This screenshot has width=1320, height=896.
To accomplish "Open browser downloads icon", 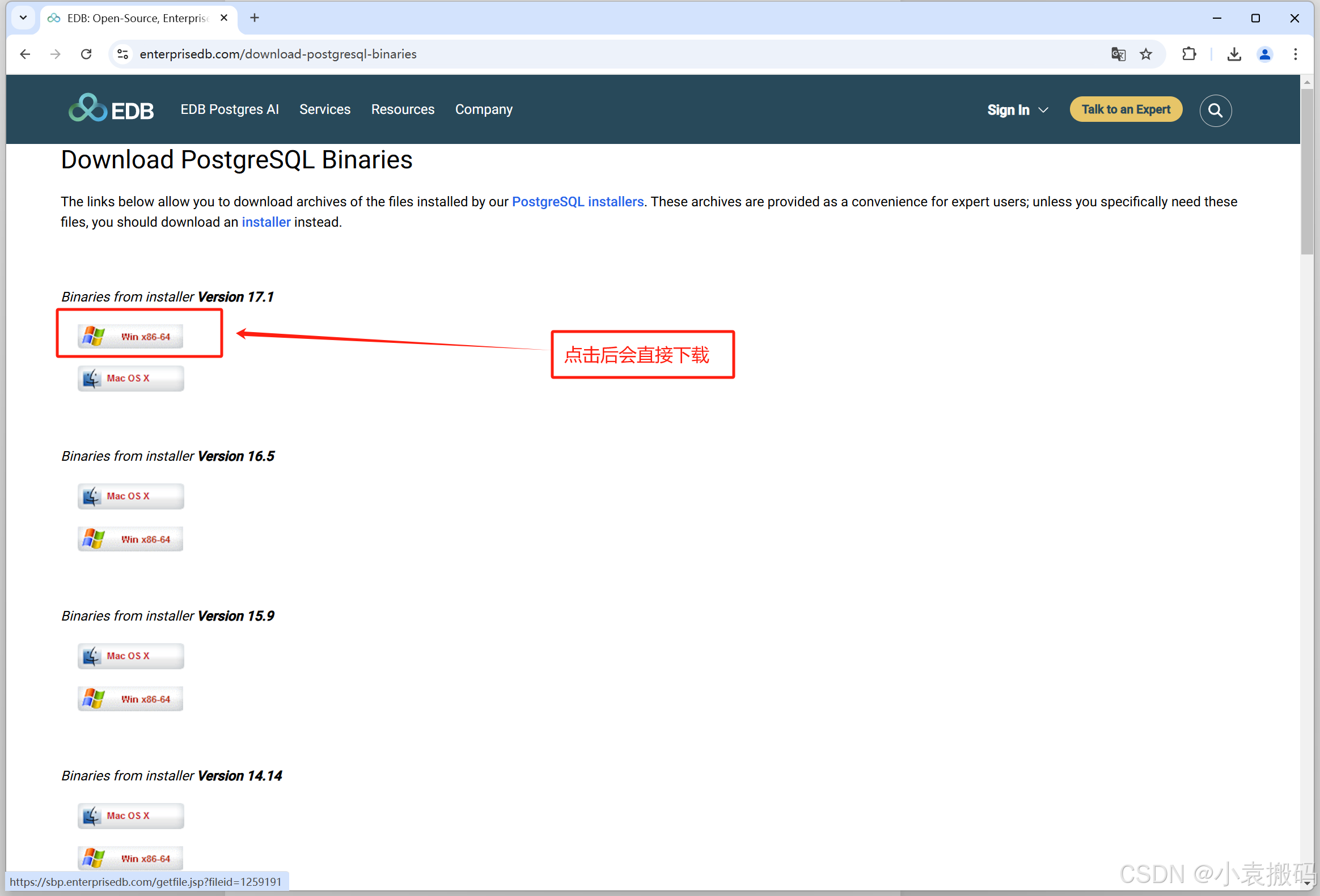I will tap(1234, 54).
